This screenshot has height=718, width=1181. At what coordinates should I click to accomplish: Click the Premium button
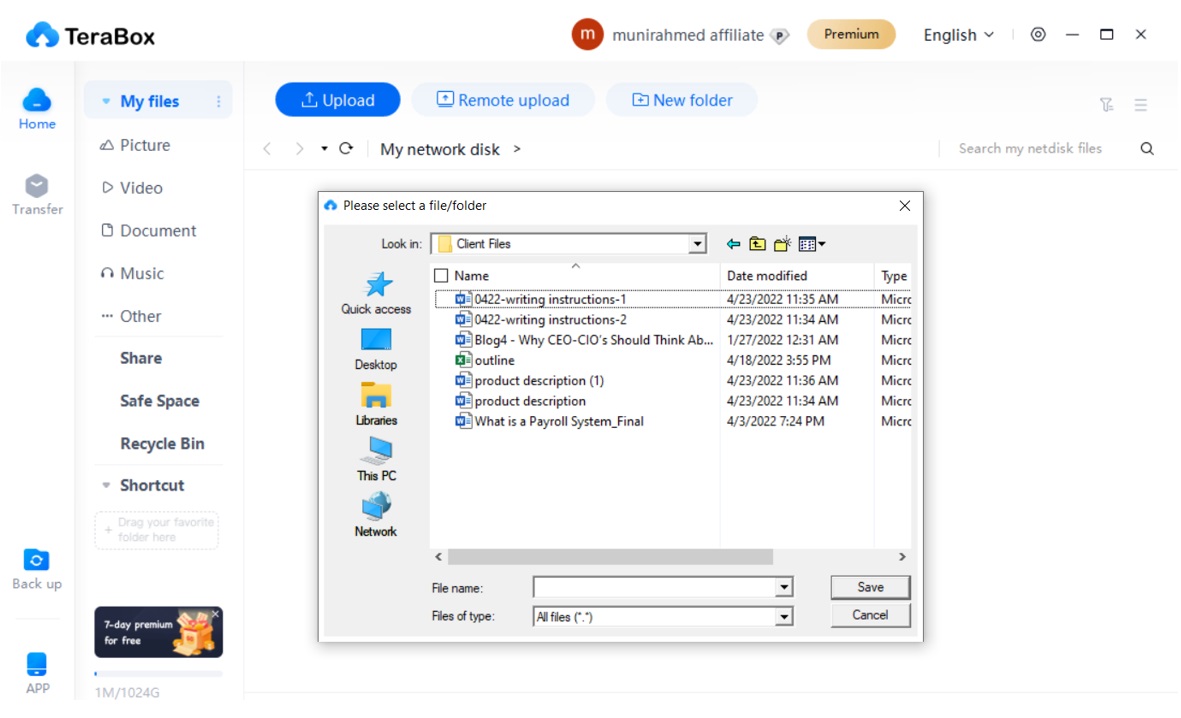851,35
